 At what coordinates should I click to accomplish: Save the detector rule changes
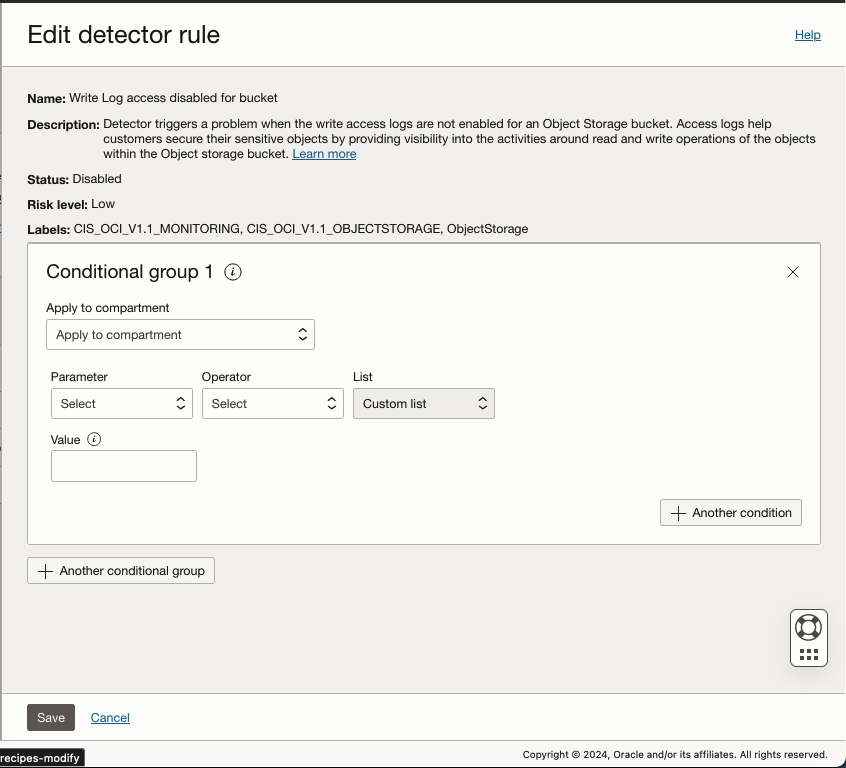50,717
